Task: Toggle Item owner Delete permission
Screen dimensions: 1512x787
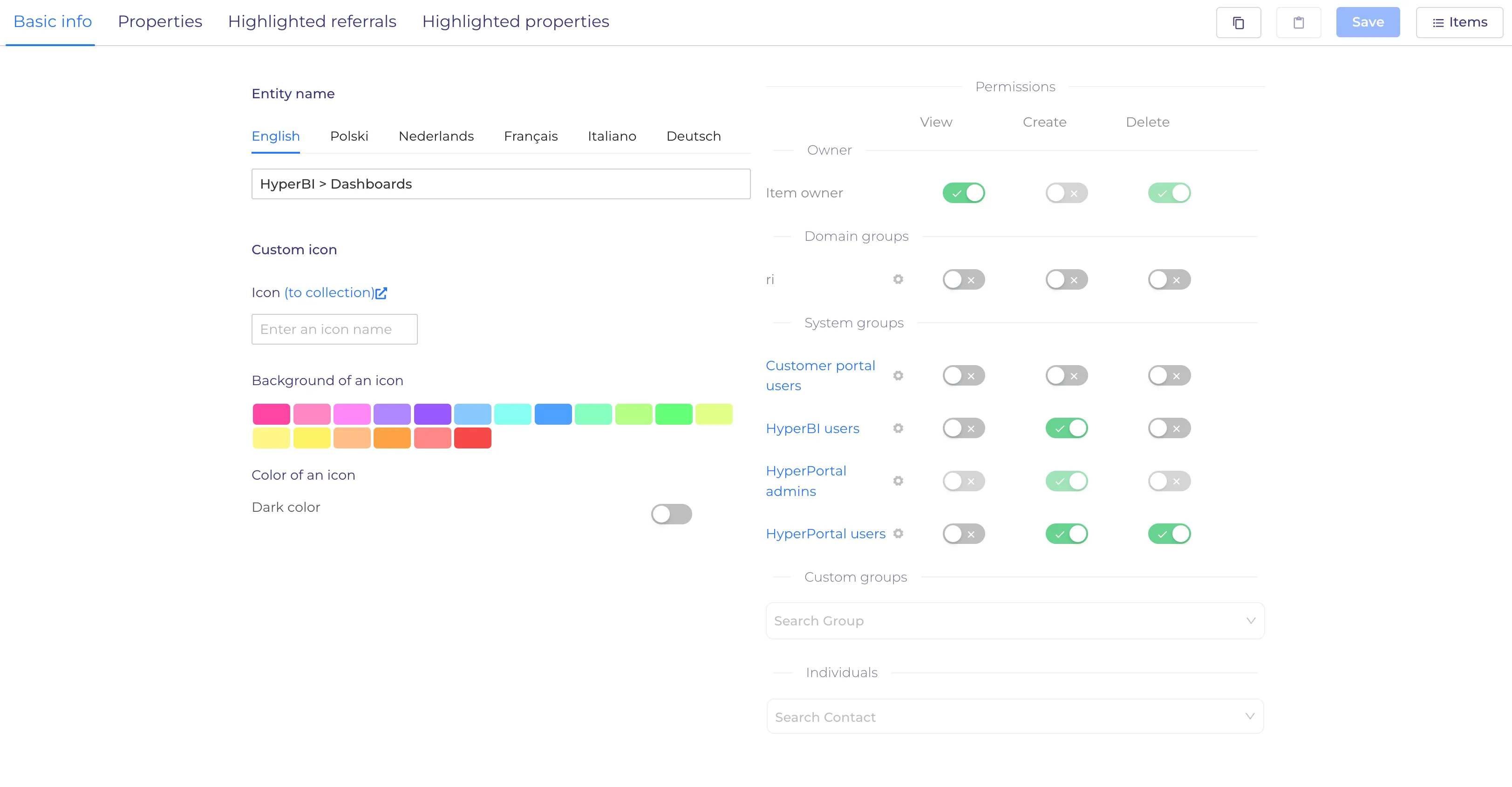Action: coord(1169,193)
